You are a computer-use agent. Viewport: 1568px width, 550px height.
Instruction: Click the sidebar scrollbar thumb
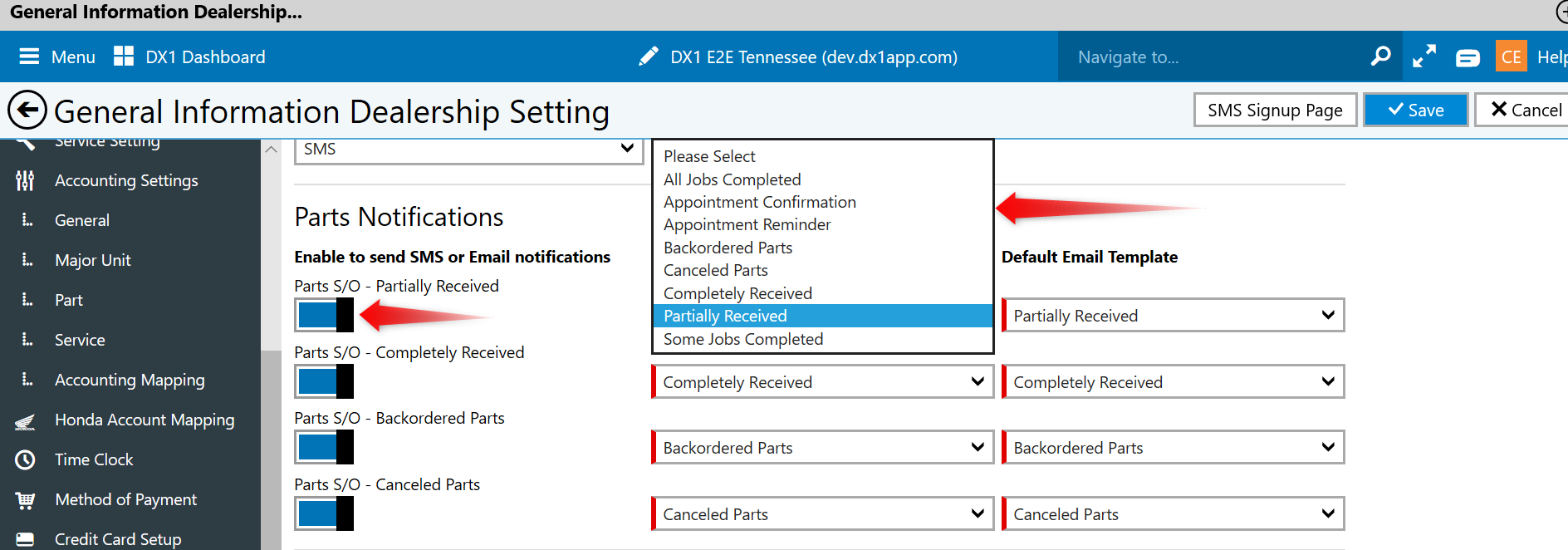pyautogui.click(x=271, y=449)
